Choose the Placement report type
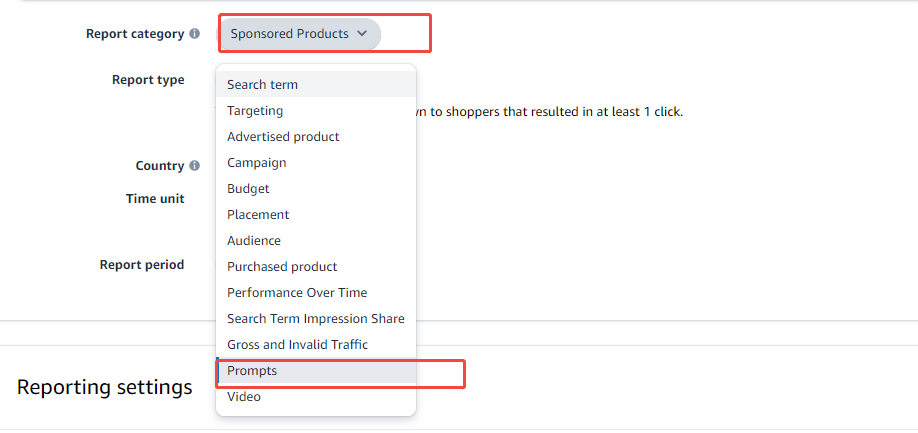This screenshot has width=918, height=433. click(258, 215)
